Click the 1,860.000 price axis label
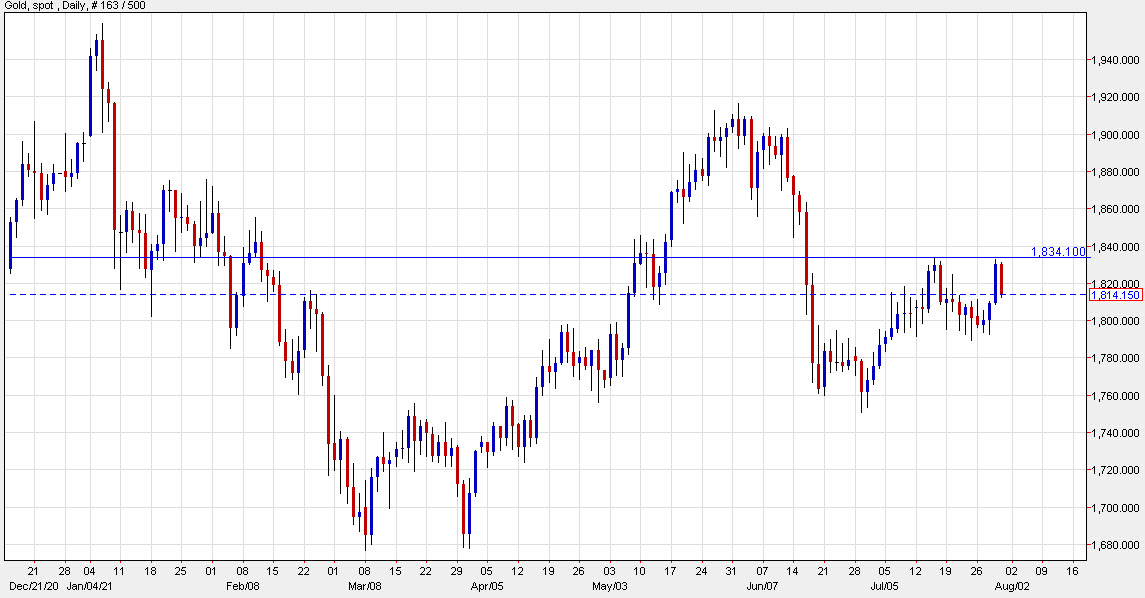The height and width of the screenshot is (598, 1145). [1115, 210]
